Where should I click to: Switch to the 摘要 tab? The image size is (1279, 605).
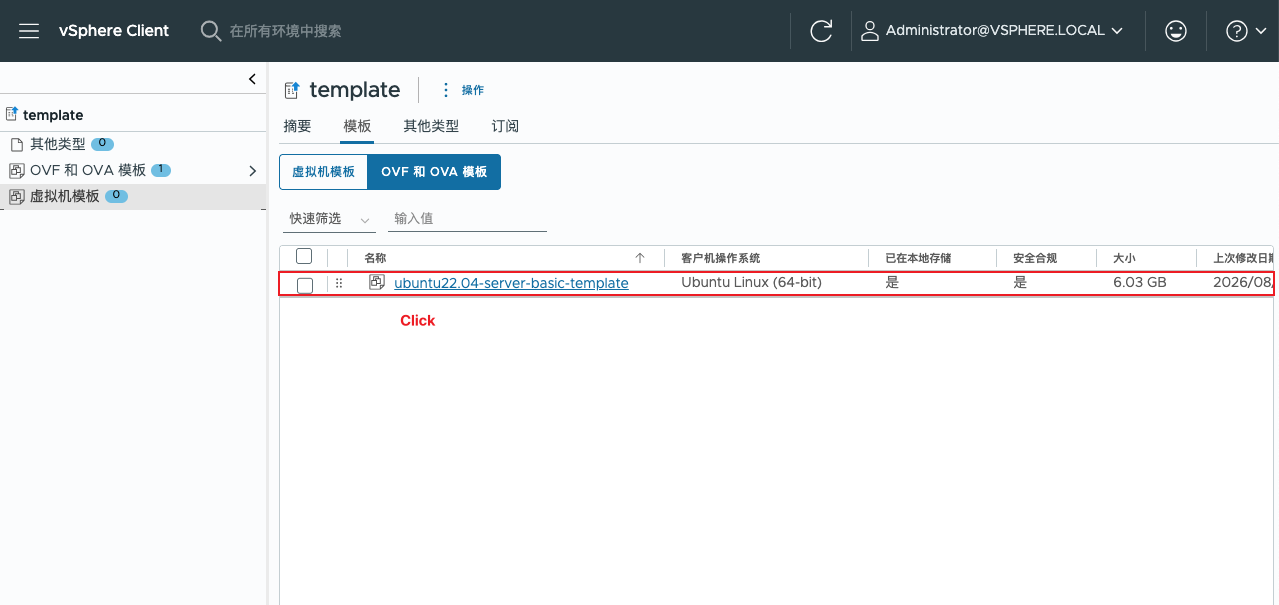click(297, 126)
